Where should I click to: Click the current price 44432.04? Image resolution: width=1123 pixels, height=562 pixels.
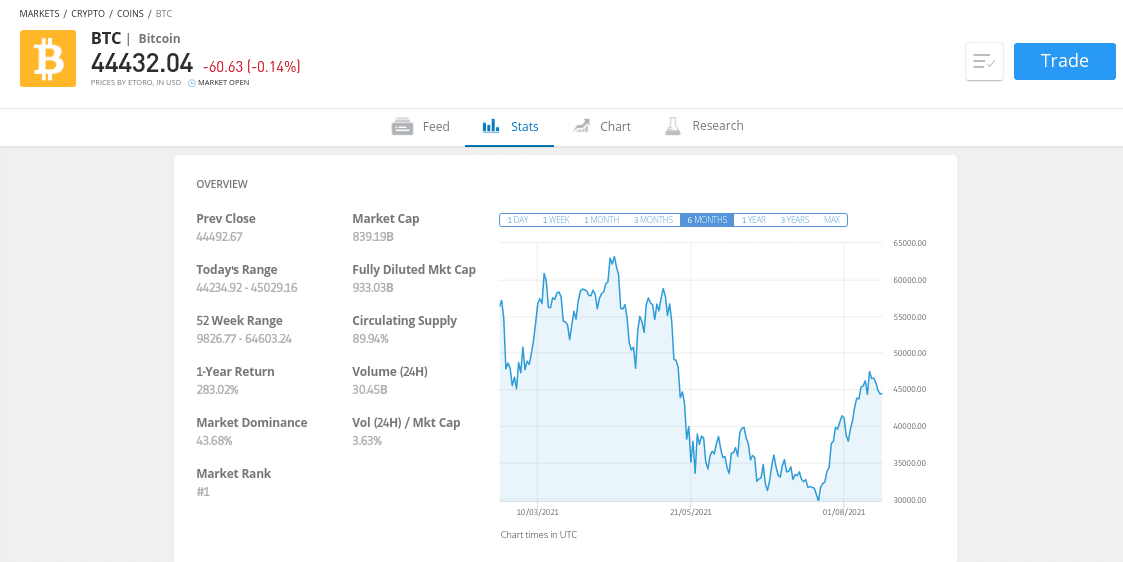[x=142, y=64]
